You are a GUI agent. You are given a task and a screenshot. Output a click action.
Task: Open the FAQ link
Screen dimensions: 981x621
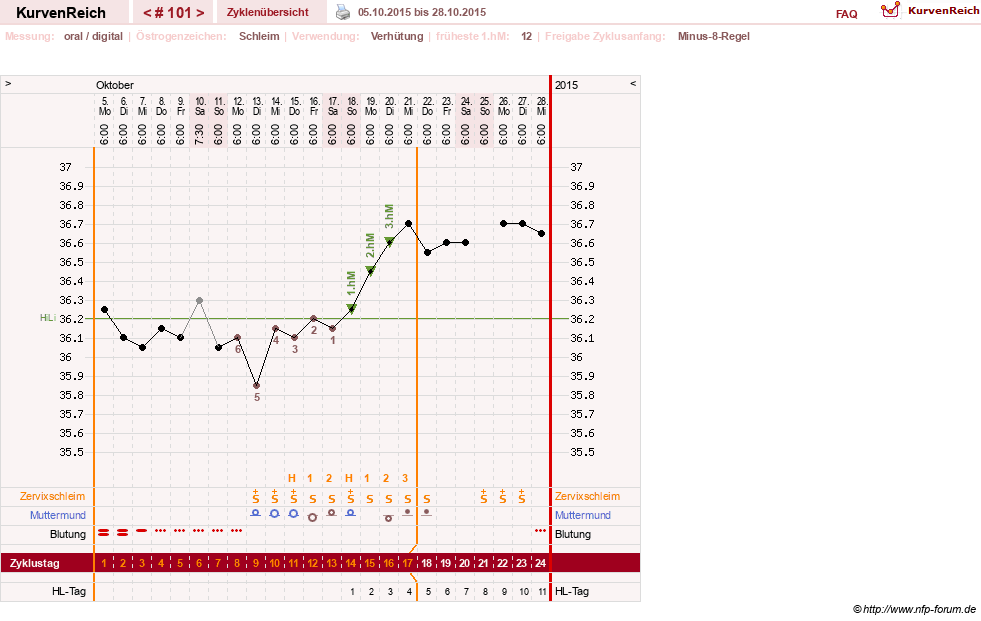click(846, 14)
